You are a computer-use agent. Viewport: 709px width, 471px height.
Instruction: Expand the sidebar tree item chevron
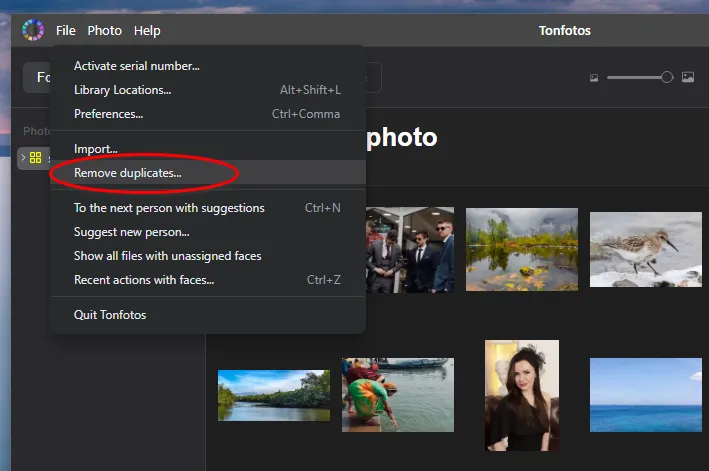23,157
